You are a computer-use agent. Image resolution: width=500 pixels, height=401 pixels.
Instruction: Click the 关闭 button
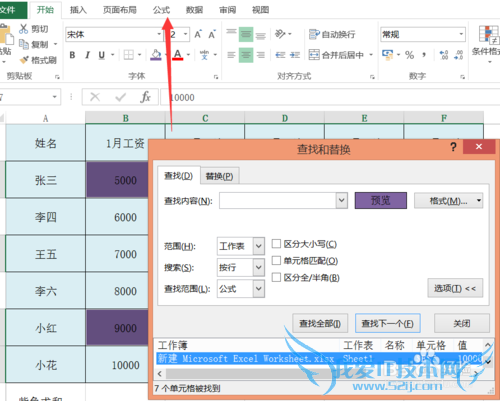(x=462, y=323)
